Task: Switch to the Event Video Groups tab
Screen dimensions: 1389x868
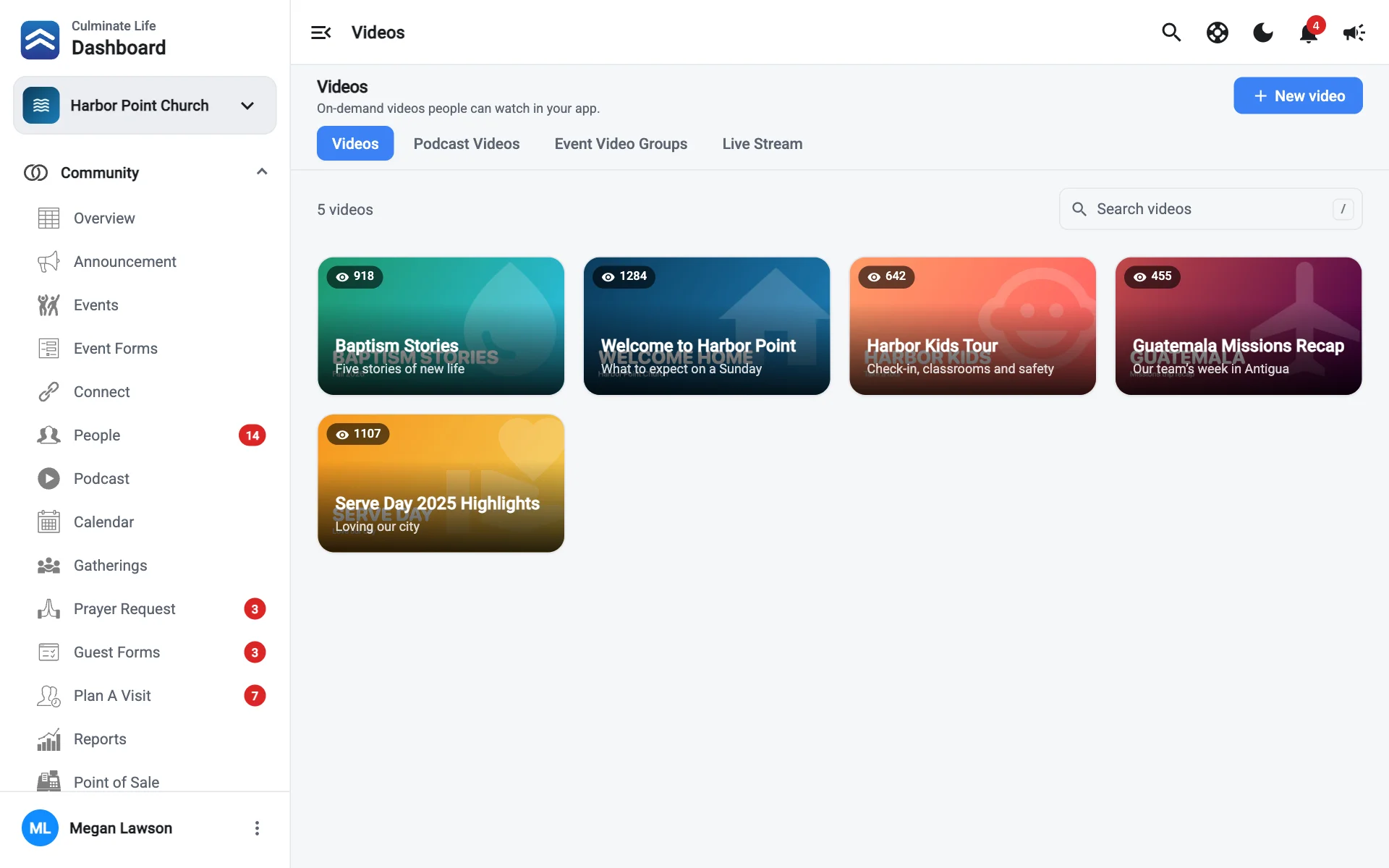Action: (x=621, y=144)
